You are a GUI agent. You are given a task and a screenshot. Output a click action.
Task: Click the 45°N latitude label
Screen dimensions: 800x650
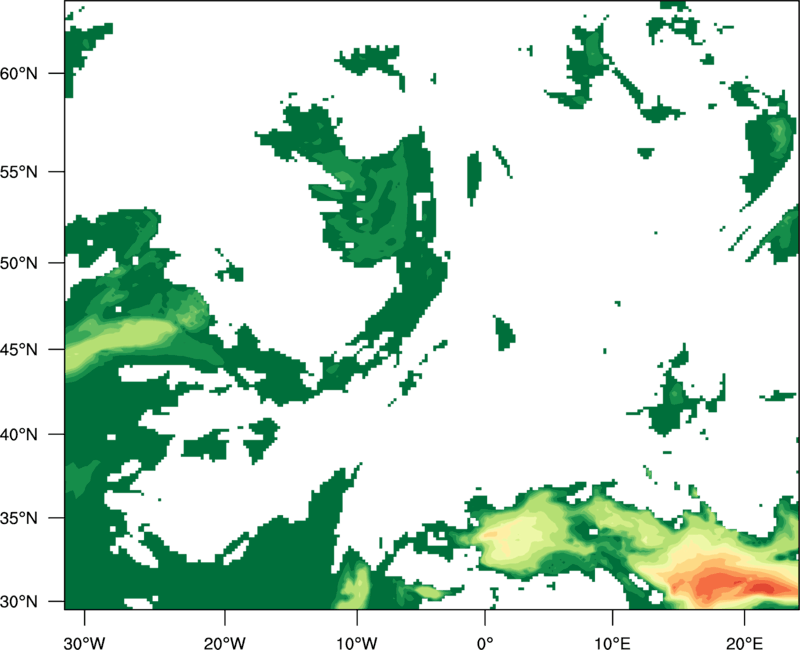pyautogui.click(x=19, y=350)
